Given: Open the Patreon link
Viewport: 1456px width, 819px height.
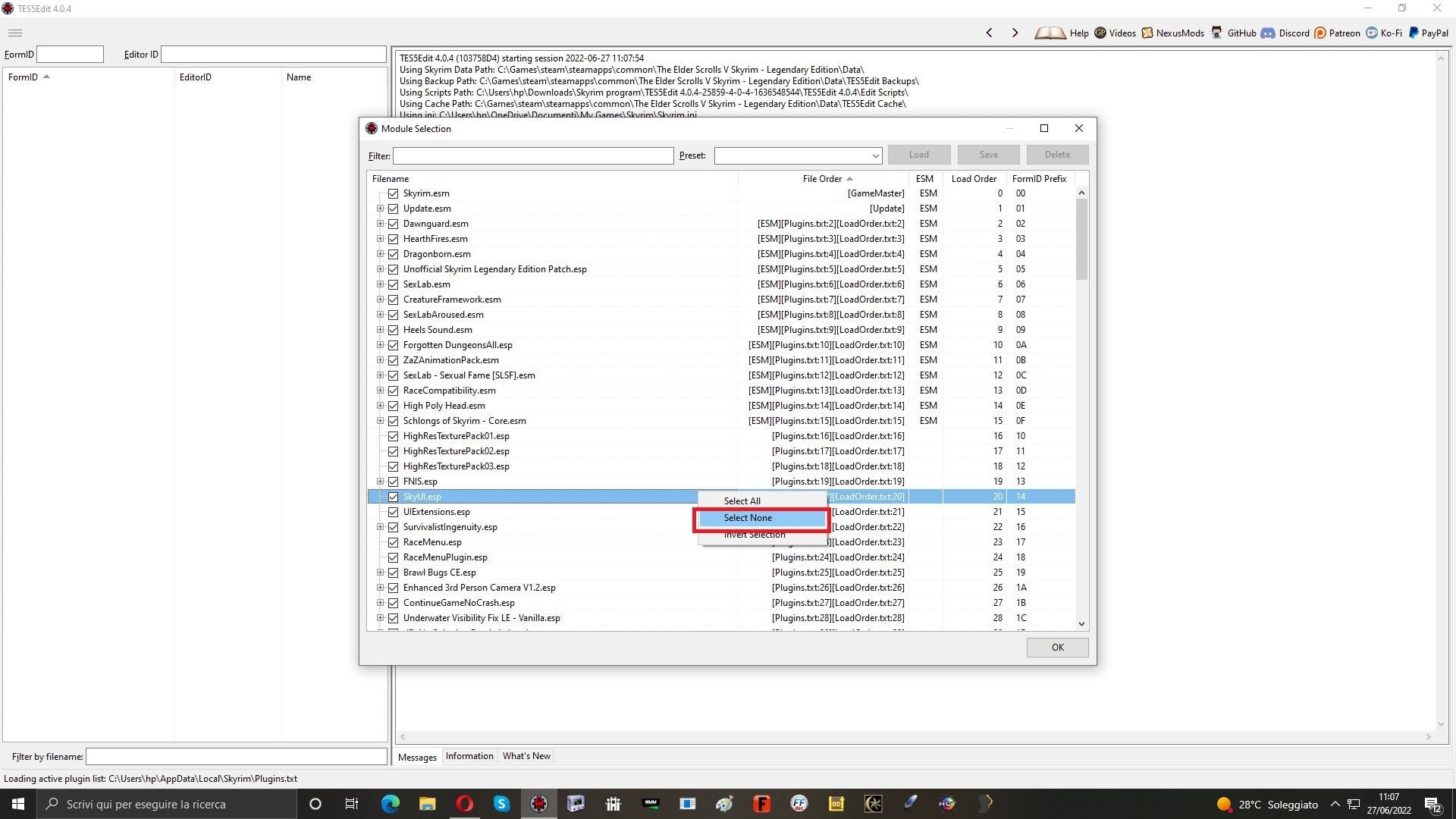Looking at the screenshot, I should pos(1337,33).
